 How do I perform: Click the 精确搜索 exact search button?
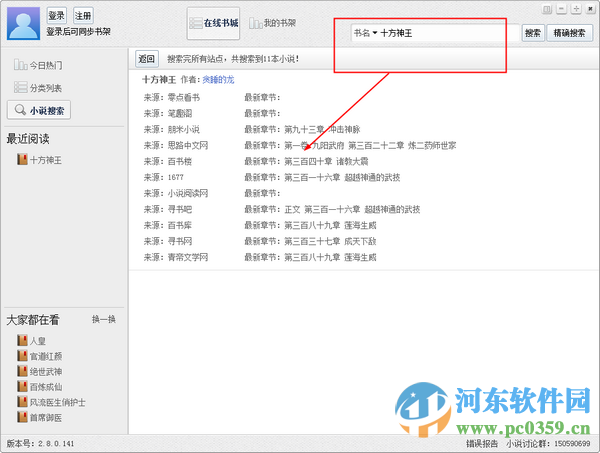[x=569, y=33]
